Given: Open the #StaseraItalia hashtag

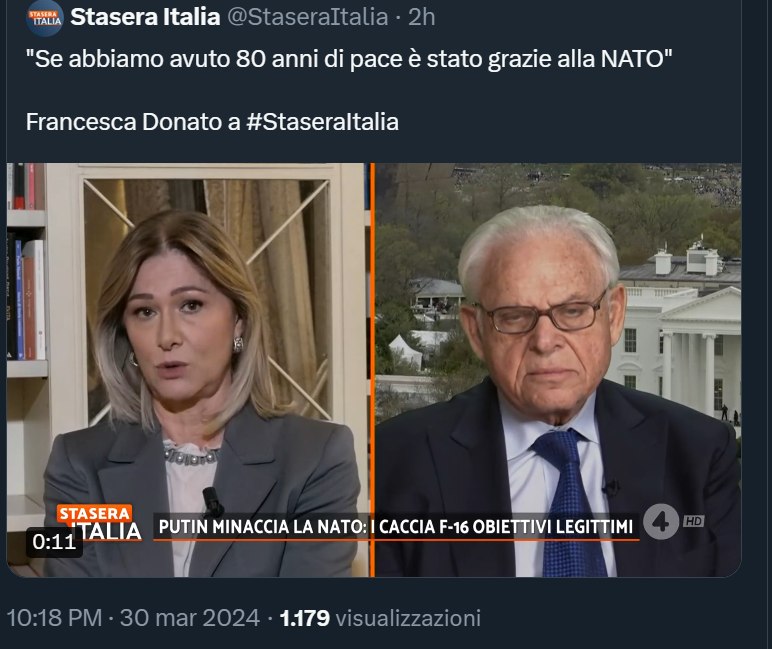Looking at the screenshot, I should pyautogui.click(x=322, y=122).
